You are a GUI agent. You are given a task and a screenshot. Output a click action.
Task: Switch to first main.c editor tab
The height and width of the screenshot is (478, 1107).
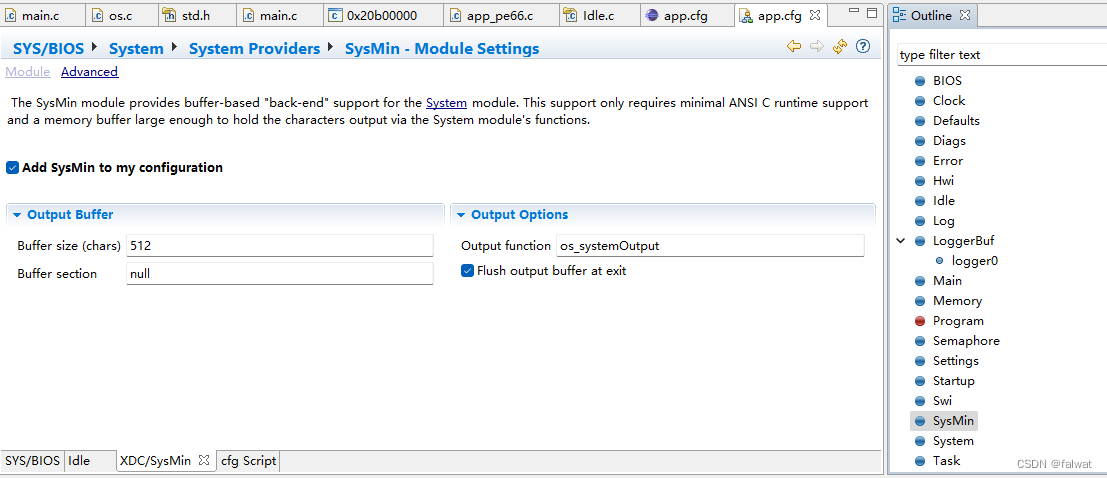coord(42,15)
